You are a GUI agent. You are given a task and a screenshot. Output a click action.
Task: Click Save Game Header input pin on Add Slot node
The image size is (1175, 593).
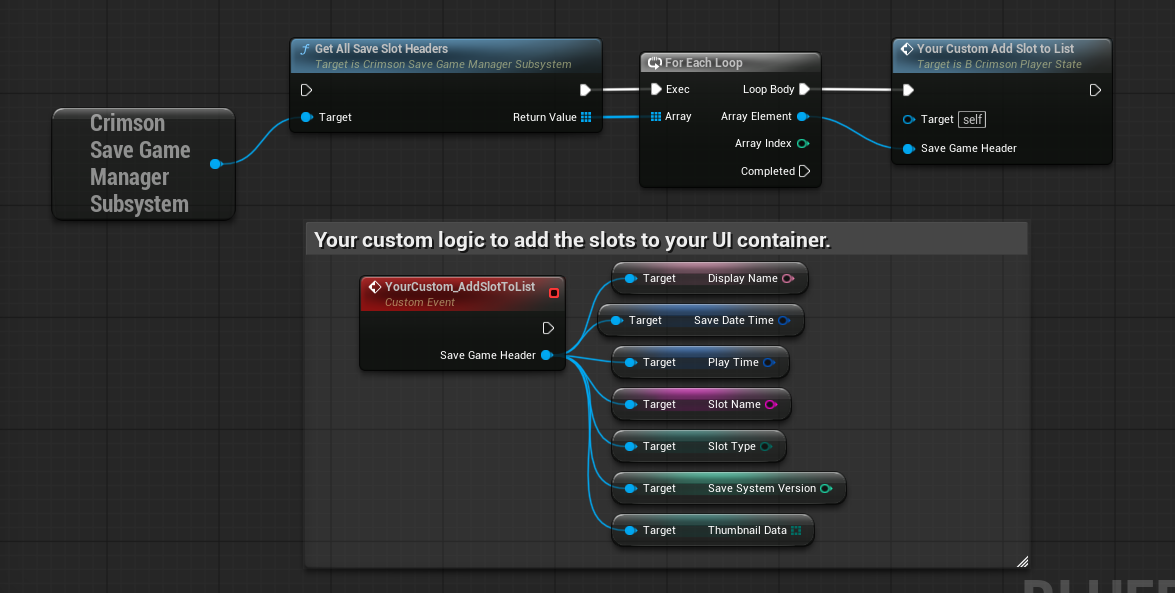point(909,148)
